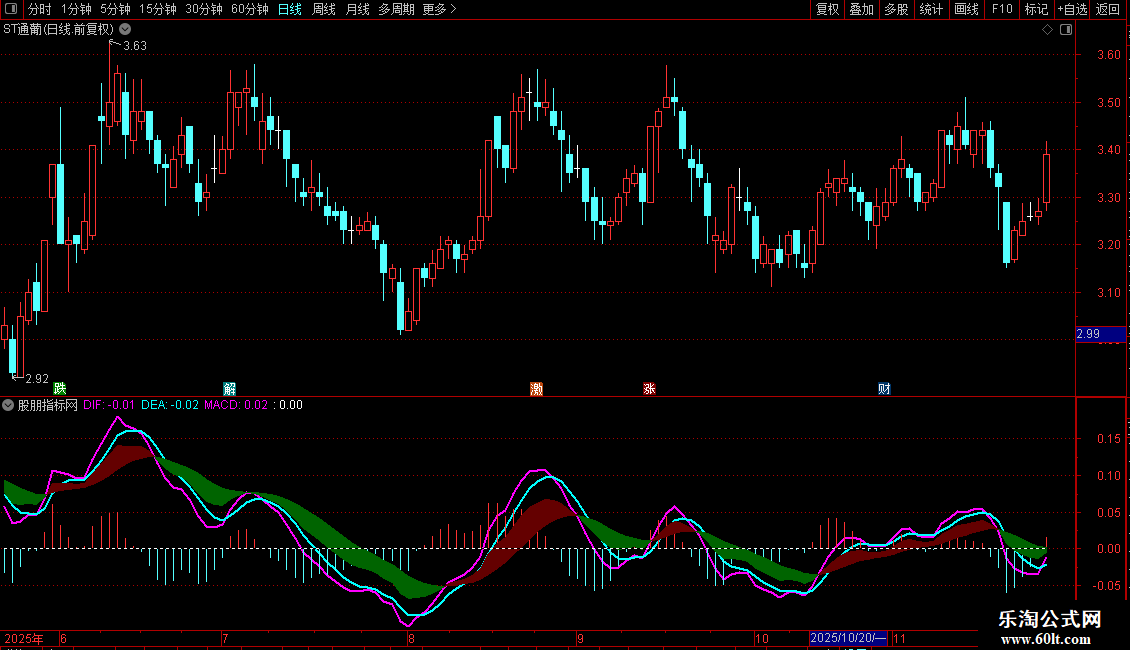Image resolution: width=1130 pixels, height=650 pixels.
Task: Click the 画线 drawing tools button
Action: click(966, 9)
